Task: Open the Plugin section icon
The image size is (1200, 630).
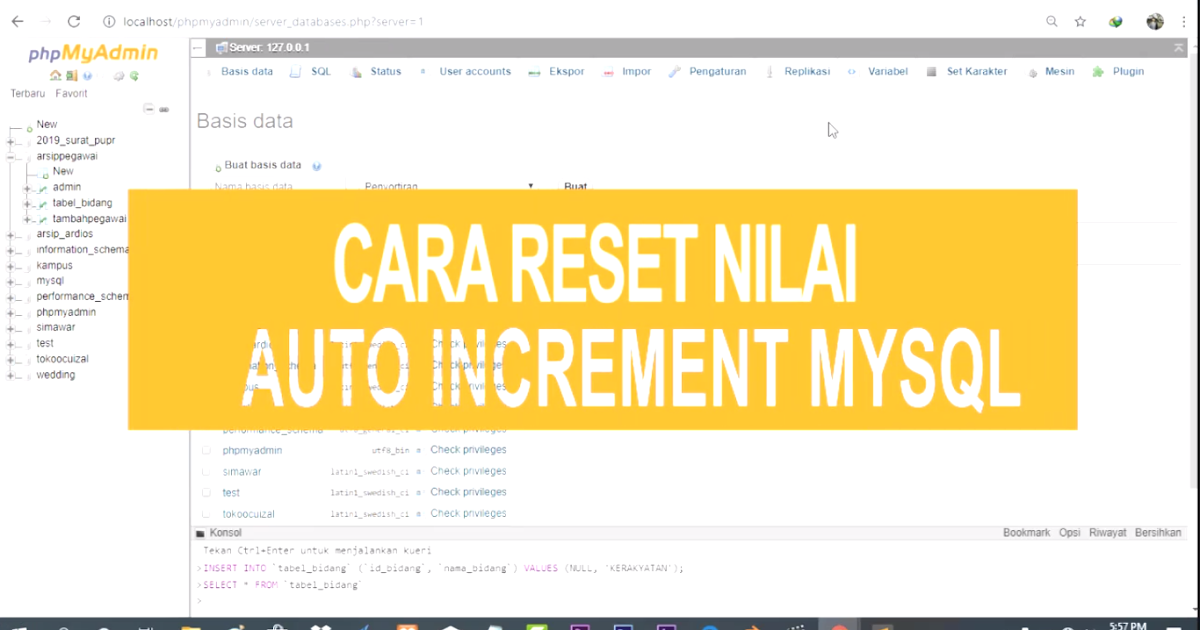Action: (x=1096, y=71)
